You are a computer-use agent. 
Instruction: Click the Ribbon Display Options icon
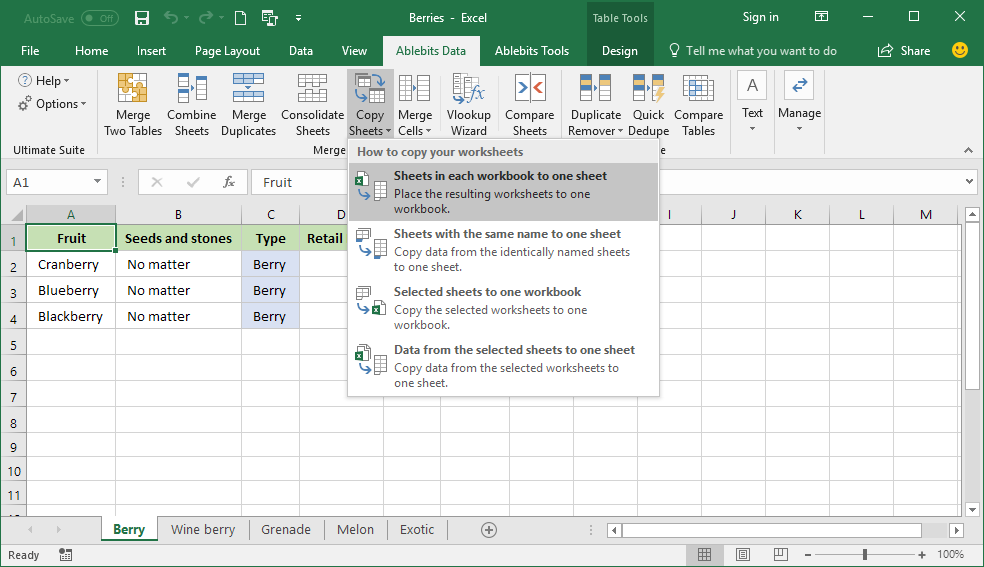tap(821, 17)
